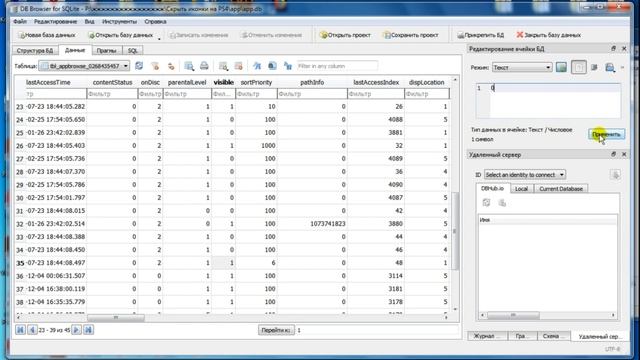Select the DBHub.io tab
The image size is (640, 360).
pos(492,188)
